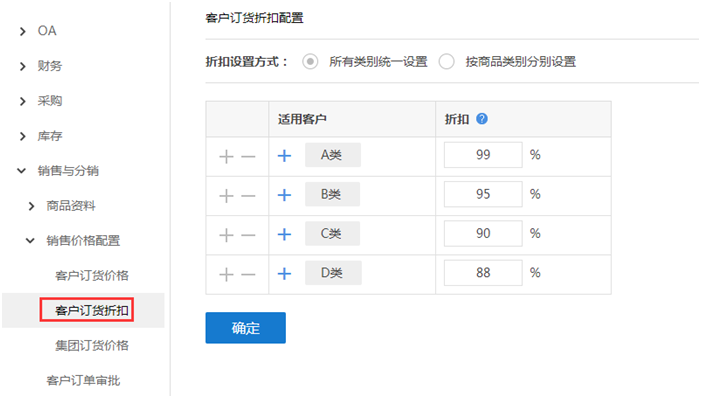Image resolution: width=701 pixels, height=398 pixels.
Task: Click the 适用客户 column header
Action: click(x=302, y=119)
